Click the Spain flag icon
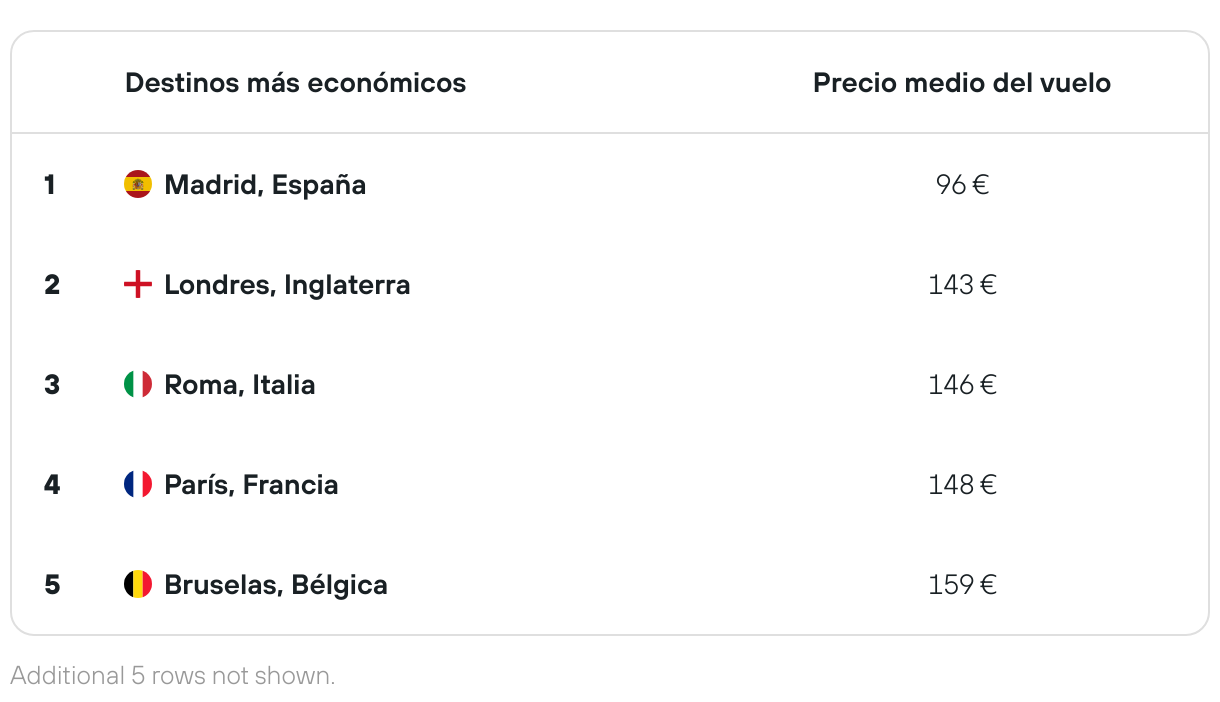 point(138,185)
